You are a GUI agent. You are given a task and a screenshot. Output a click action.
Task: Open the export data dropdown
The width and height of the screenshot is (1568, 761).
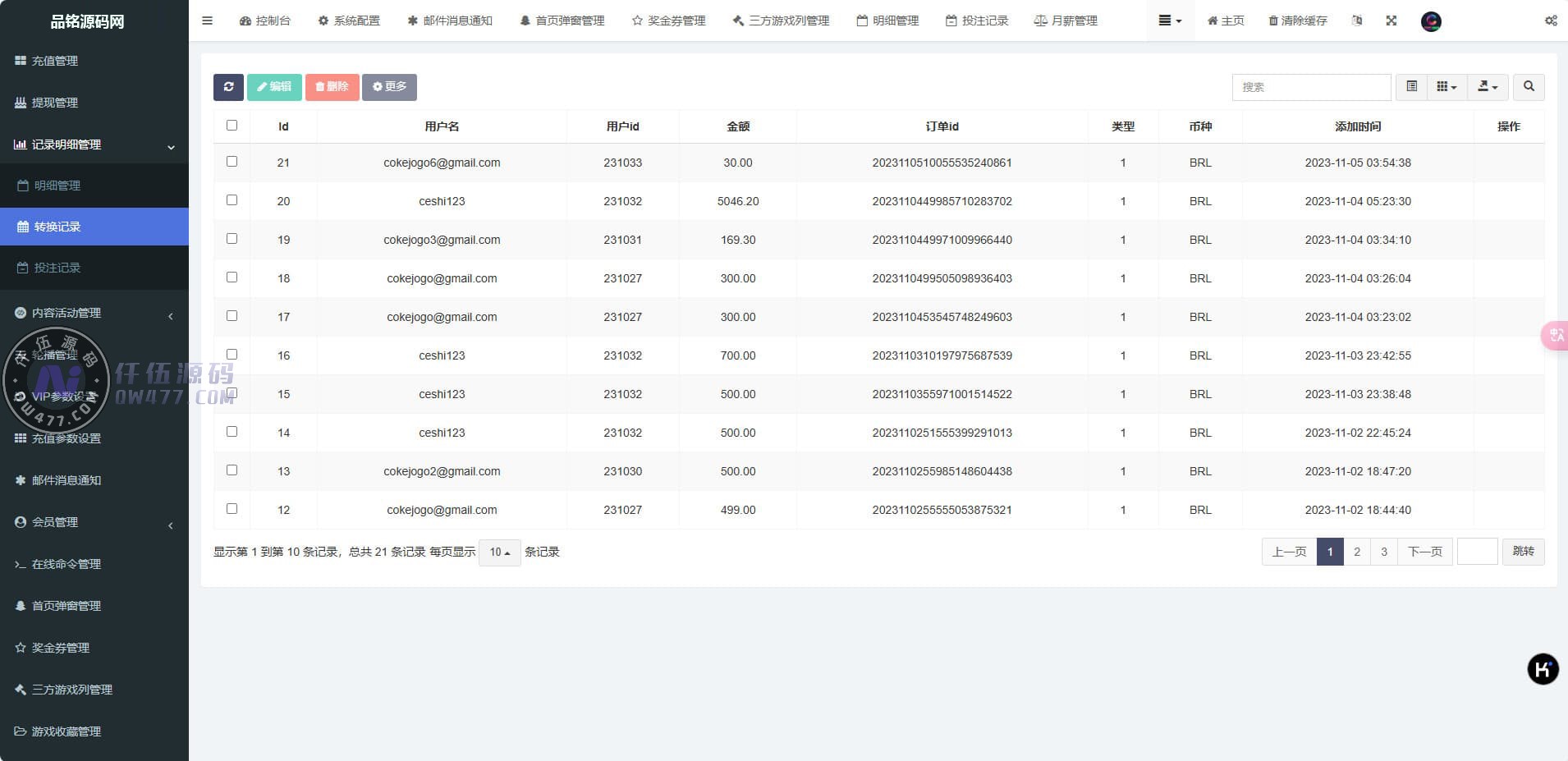pos(1488,87)
